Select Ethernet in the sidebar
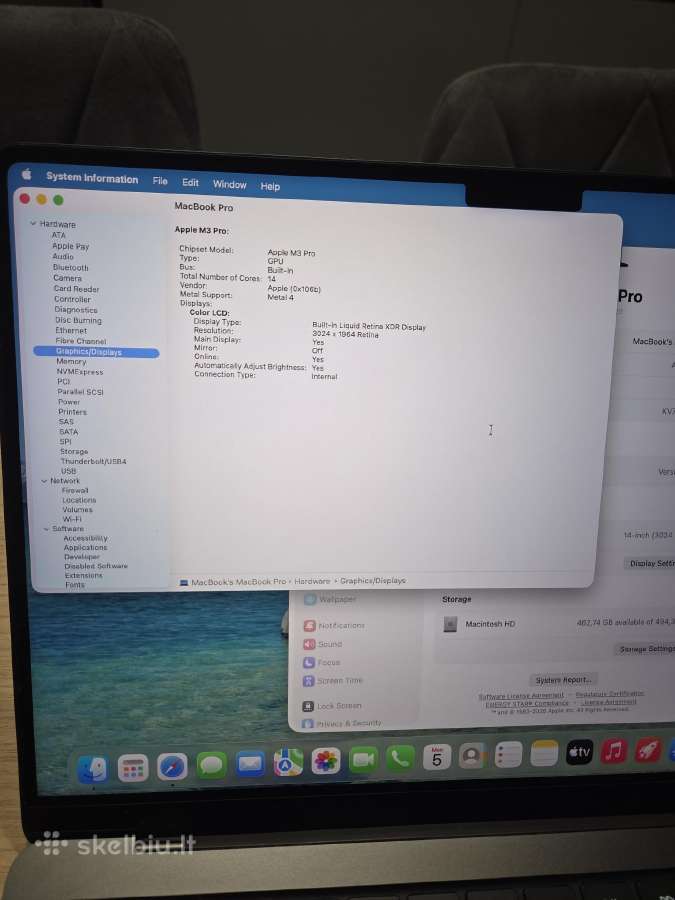Viewport: 675px width, 900px height. (x=71, y=331)
